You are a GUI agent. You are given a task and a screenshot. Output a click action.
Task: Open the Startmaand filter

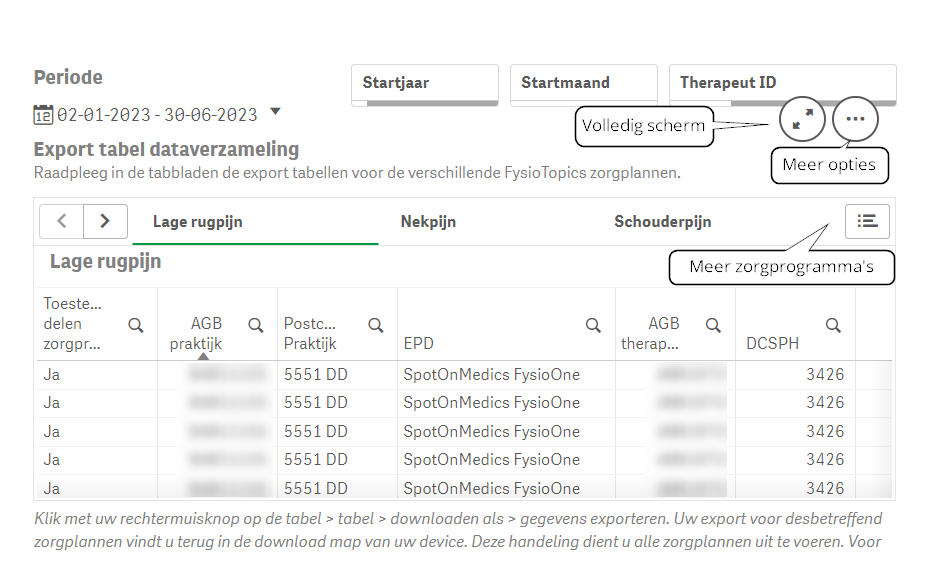583,84
